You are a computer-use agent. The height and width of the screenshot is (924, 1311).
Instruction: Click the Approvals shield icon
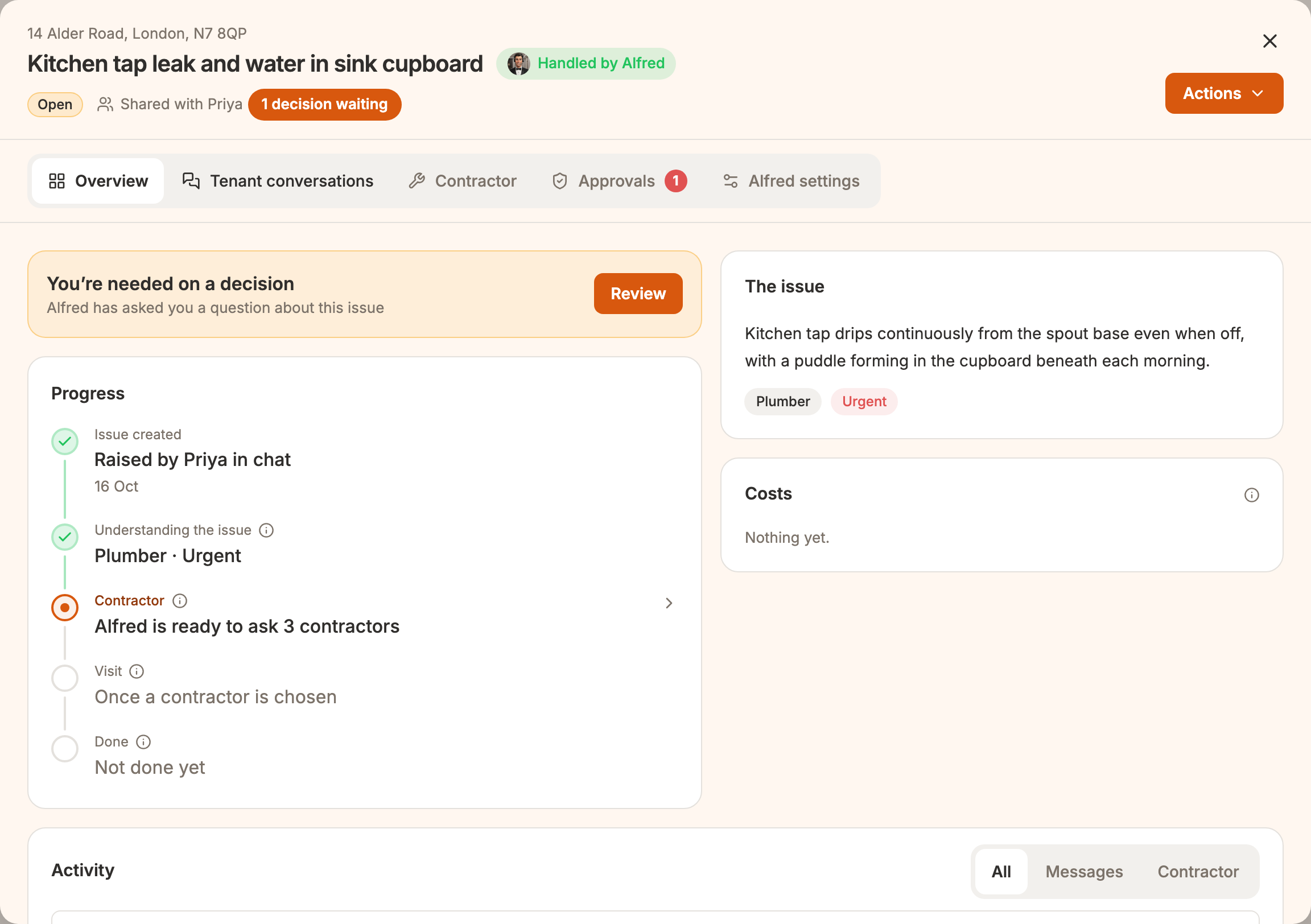(x=559, y=181)
